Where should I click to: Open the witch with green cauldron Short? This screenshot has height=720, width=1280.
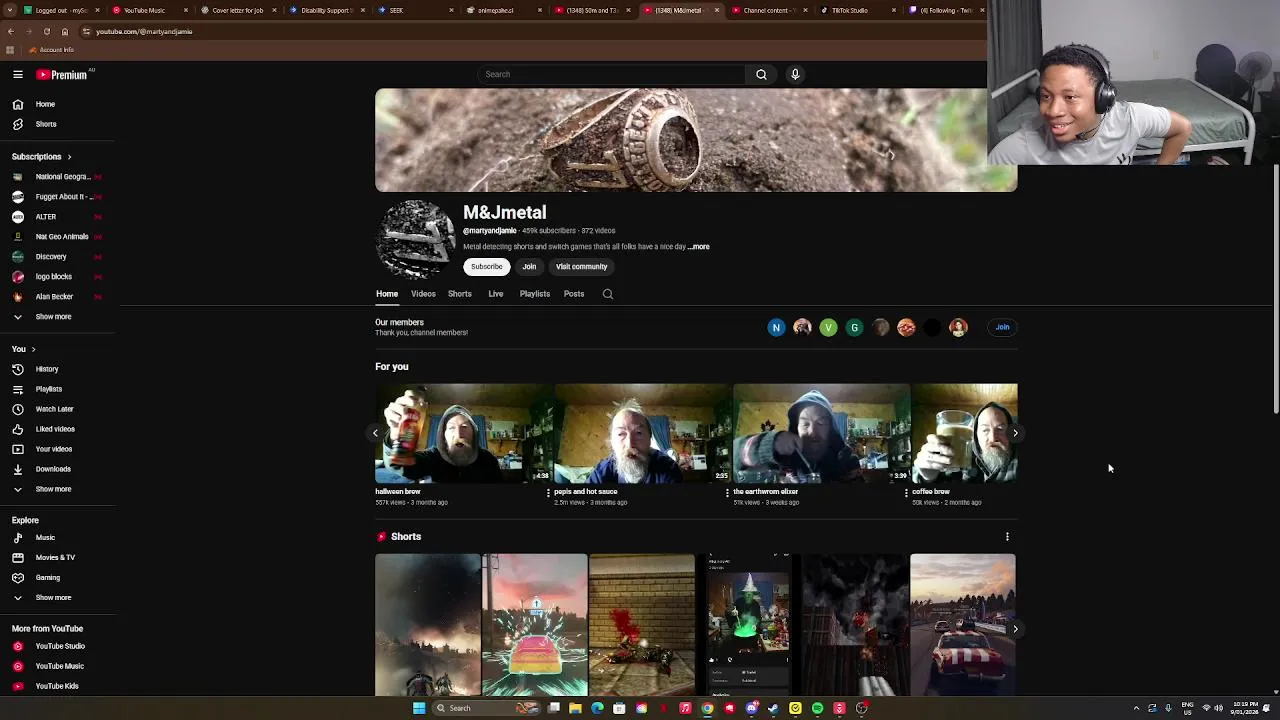tap(749, 625)
